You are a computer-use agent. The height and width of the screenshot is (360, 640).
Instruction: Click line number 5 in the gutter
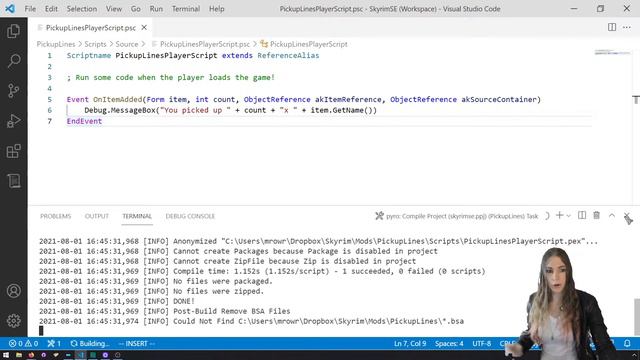(49, 99)
